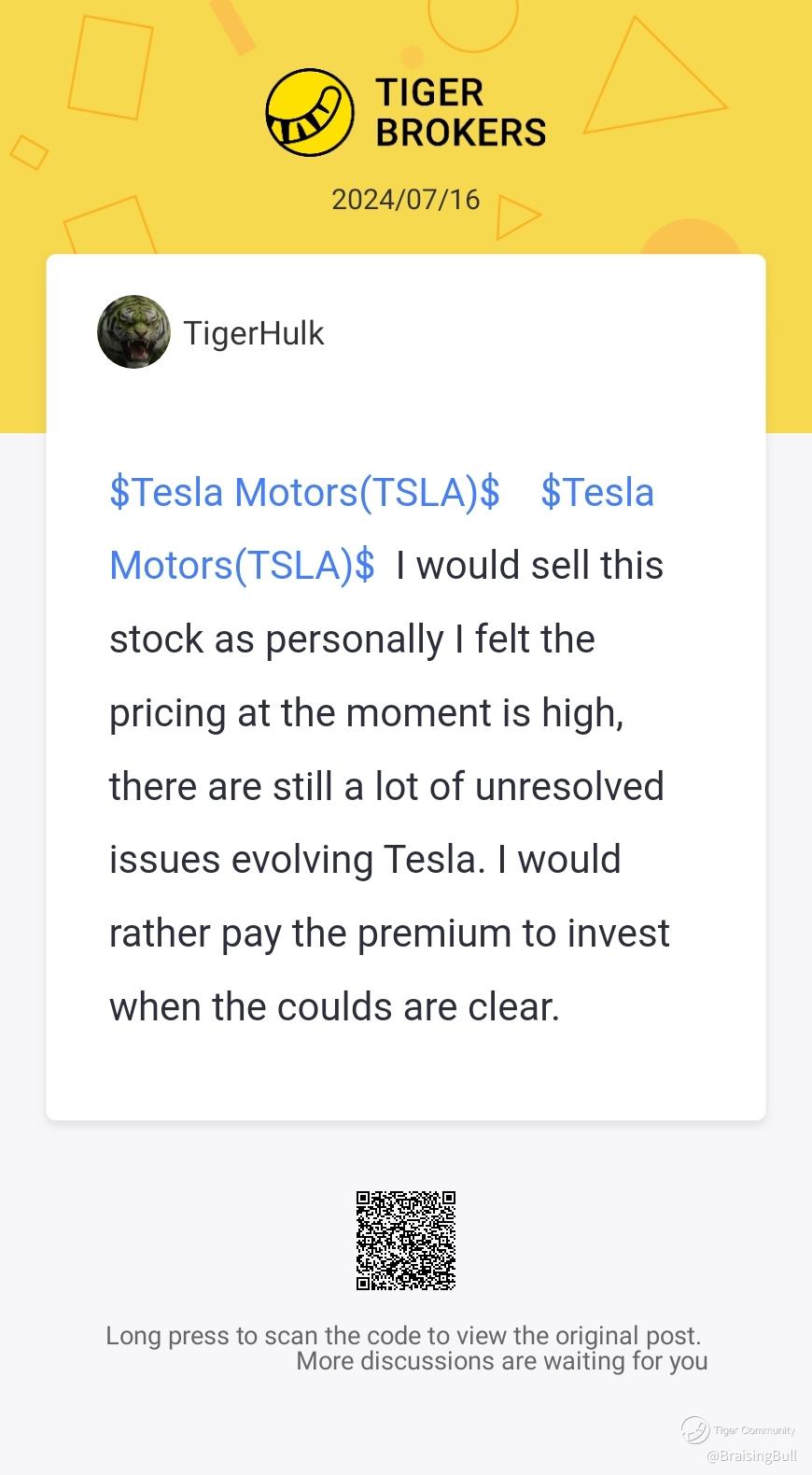Tap the TigerHulk tiger avatar
This screenshot has height=1475, width=812.
133,332
